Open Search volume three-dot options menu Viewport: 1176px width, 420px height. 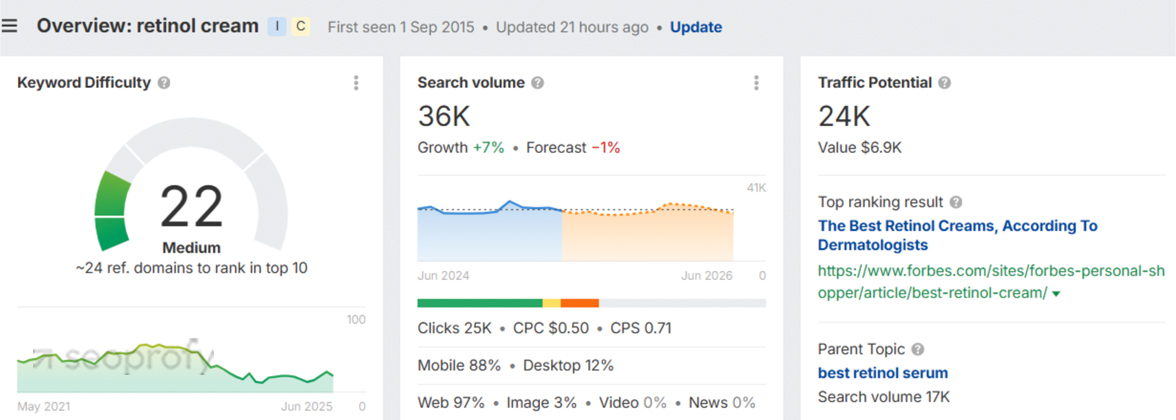(756, 82)
